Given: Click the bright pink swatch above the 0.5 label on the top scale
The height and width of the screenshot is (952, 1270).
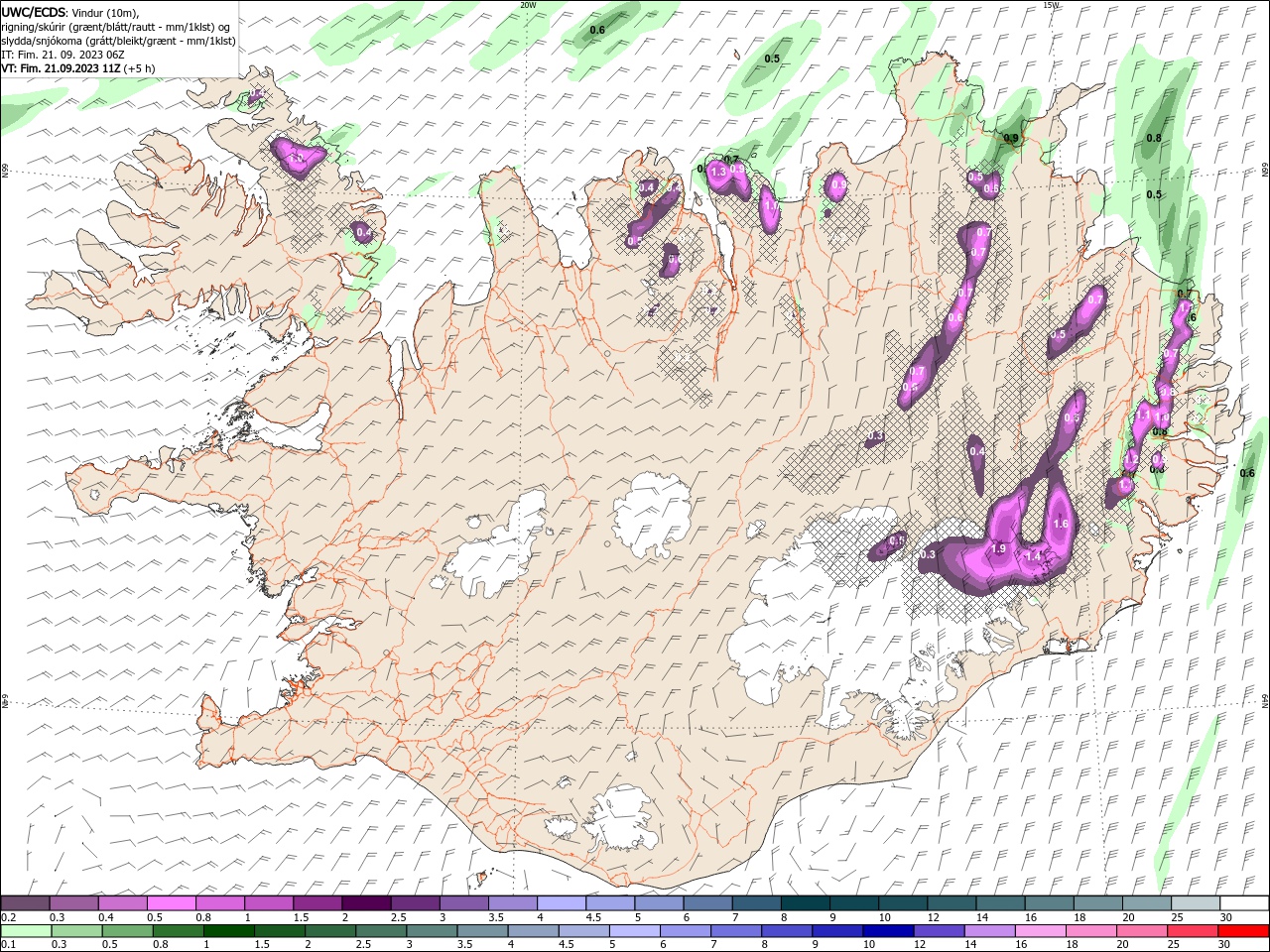Looking at the screenshot, I should [172, 903].
